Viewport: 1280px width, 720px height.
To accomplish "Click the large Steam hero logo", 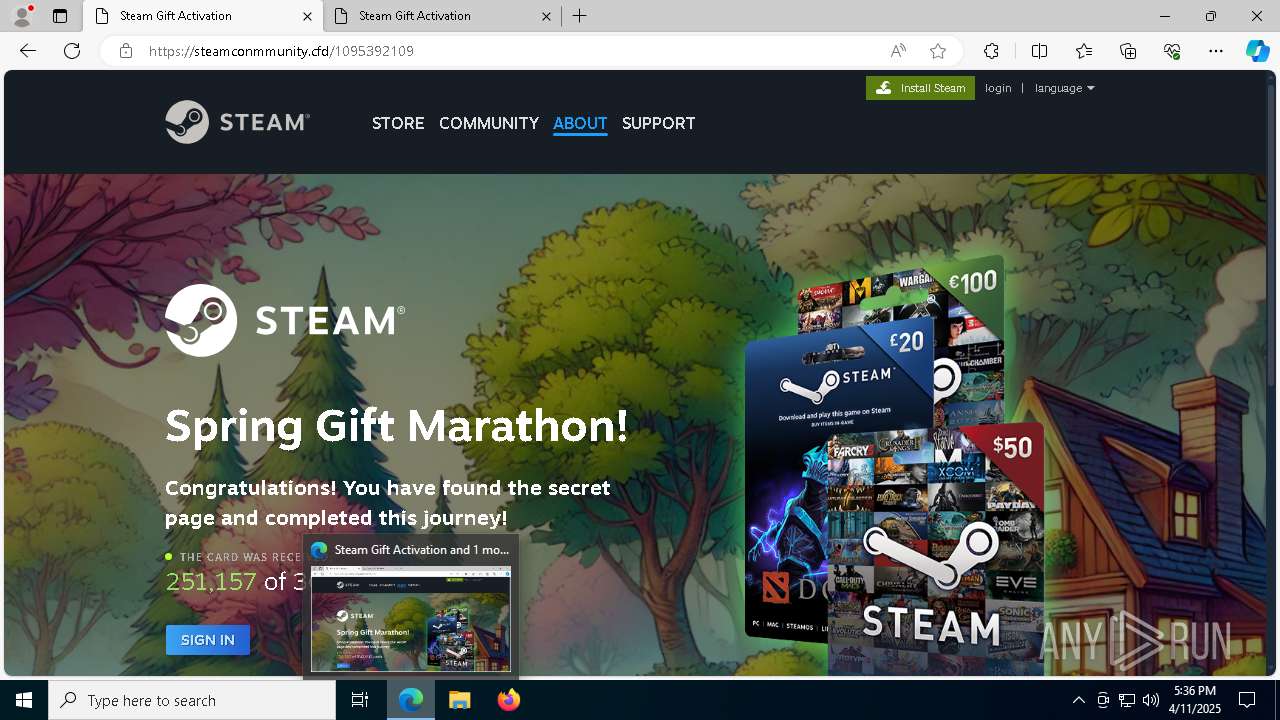I will tap(285, 320).
